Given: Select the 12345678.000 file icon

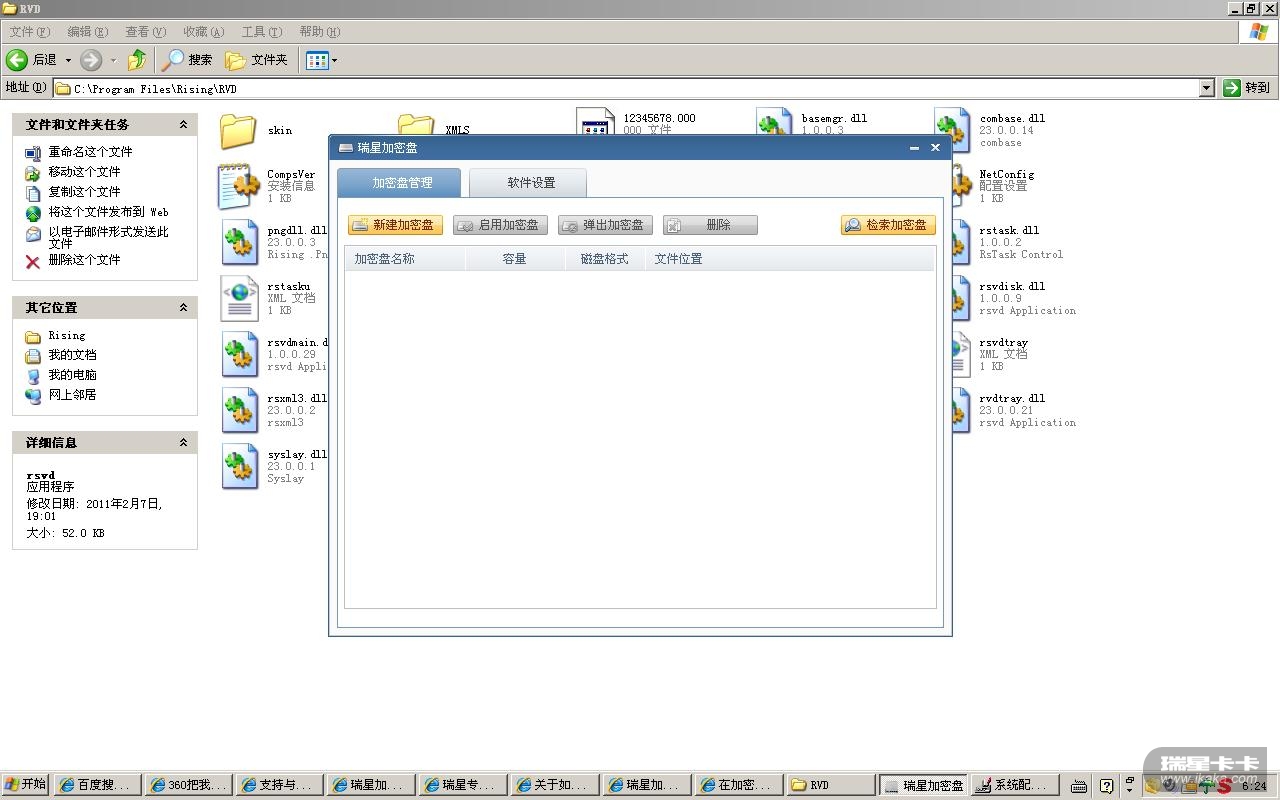Looking at the screenshot, I should point(596,122).
